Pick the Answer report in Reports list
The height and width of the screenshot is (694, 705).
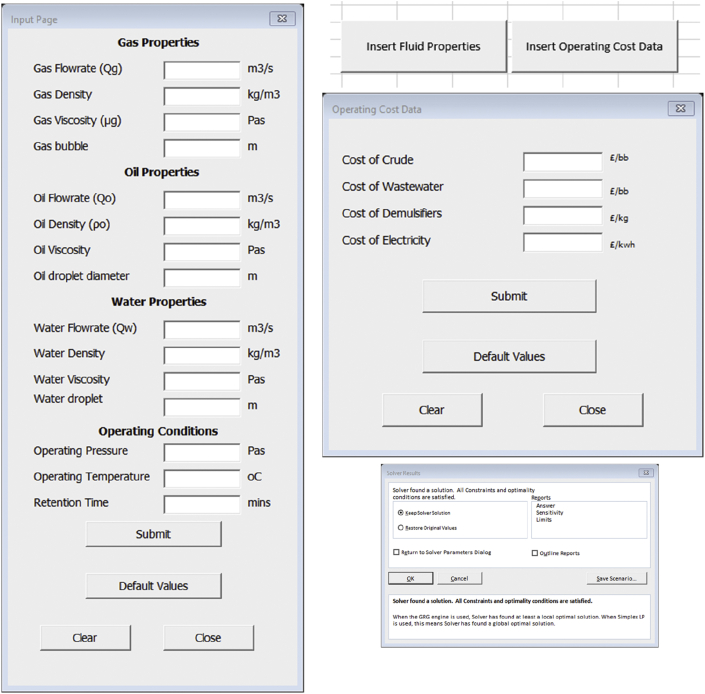pyautogui.click(x=546, y=506)
